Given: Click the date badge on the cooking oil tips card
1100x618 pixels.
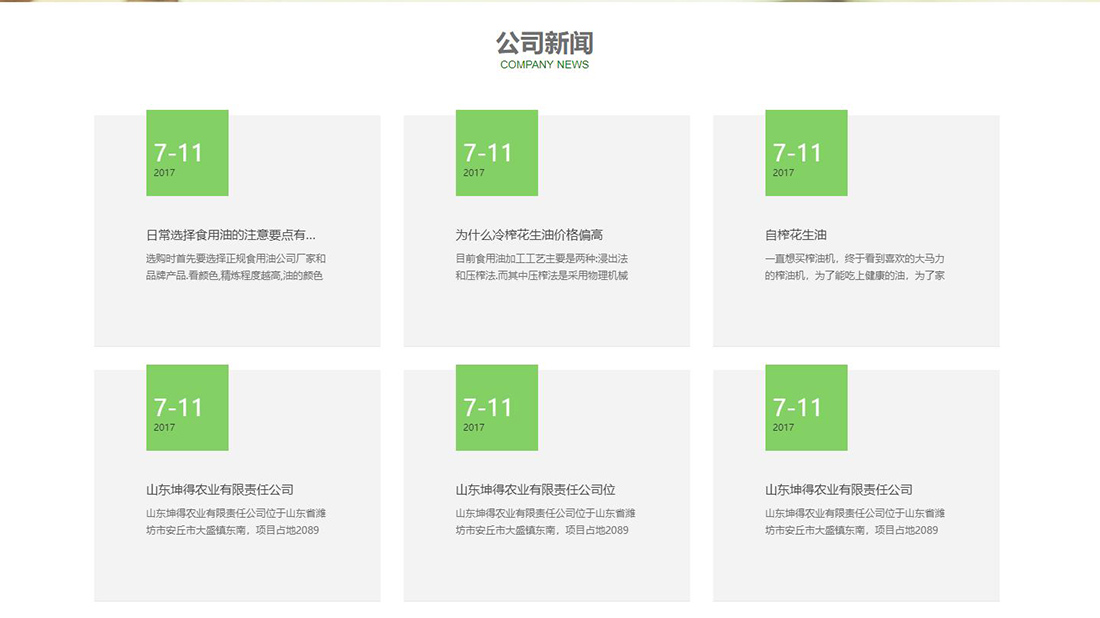Looking at the screenshot, I should pyautogui.click(x=187, y=153).
